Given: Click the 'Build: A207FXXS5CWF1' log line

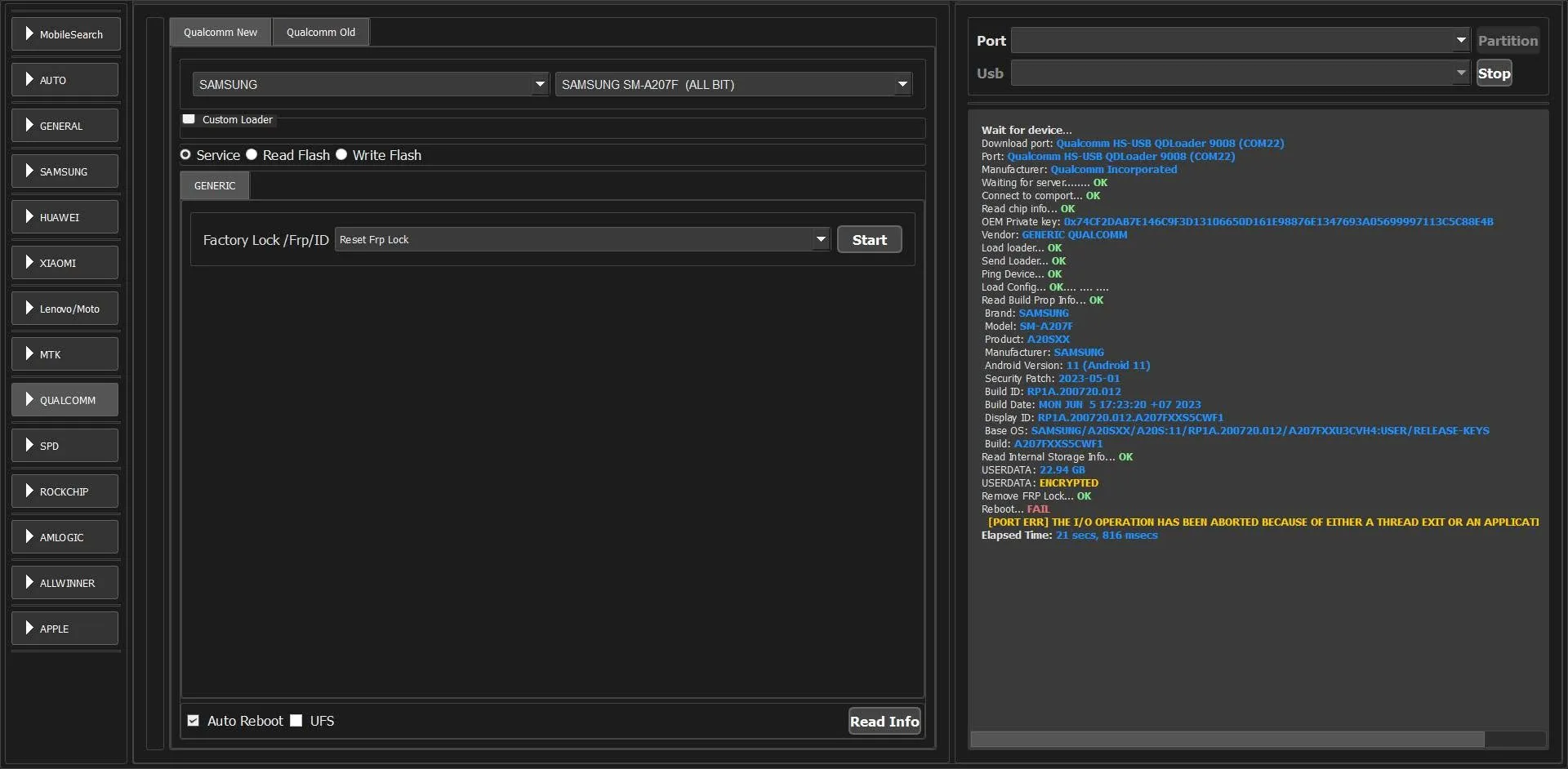Looking at the screenshot, I should [1044, 444].
